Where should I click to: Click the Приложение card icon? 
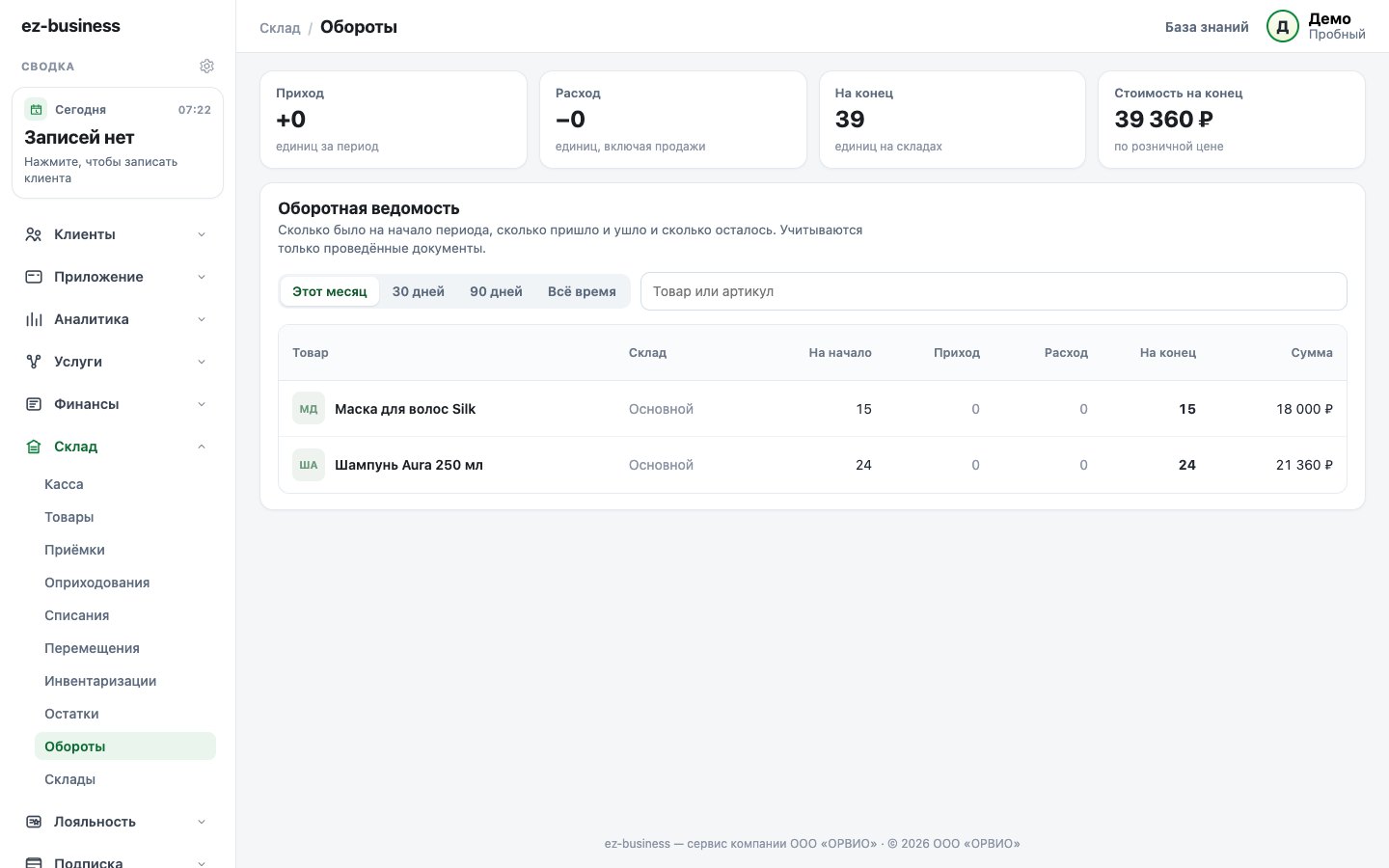click(x=34, y=277)
